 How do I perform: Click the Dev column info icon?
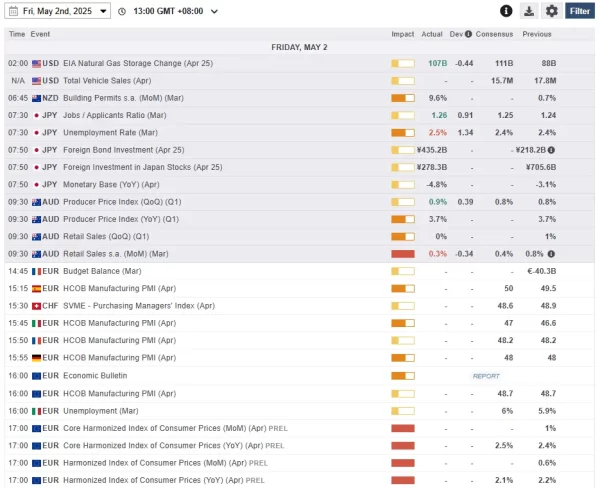click(468, 34)
